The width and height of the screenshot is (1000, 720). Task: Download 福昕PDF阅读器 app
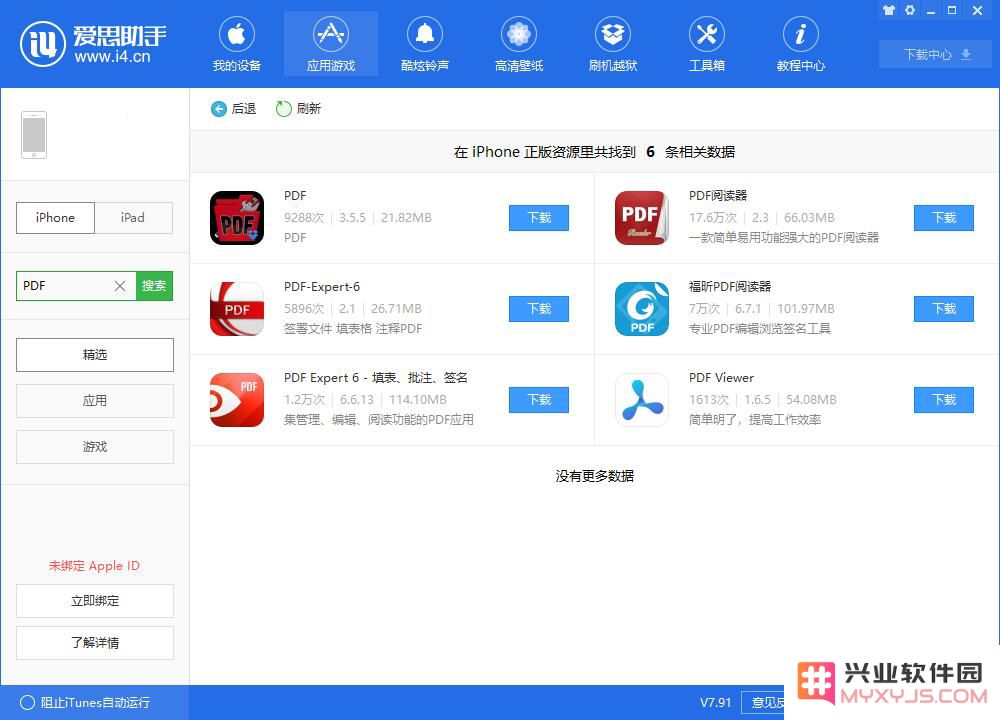(x=944, y=309)
